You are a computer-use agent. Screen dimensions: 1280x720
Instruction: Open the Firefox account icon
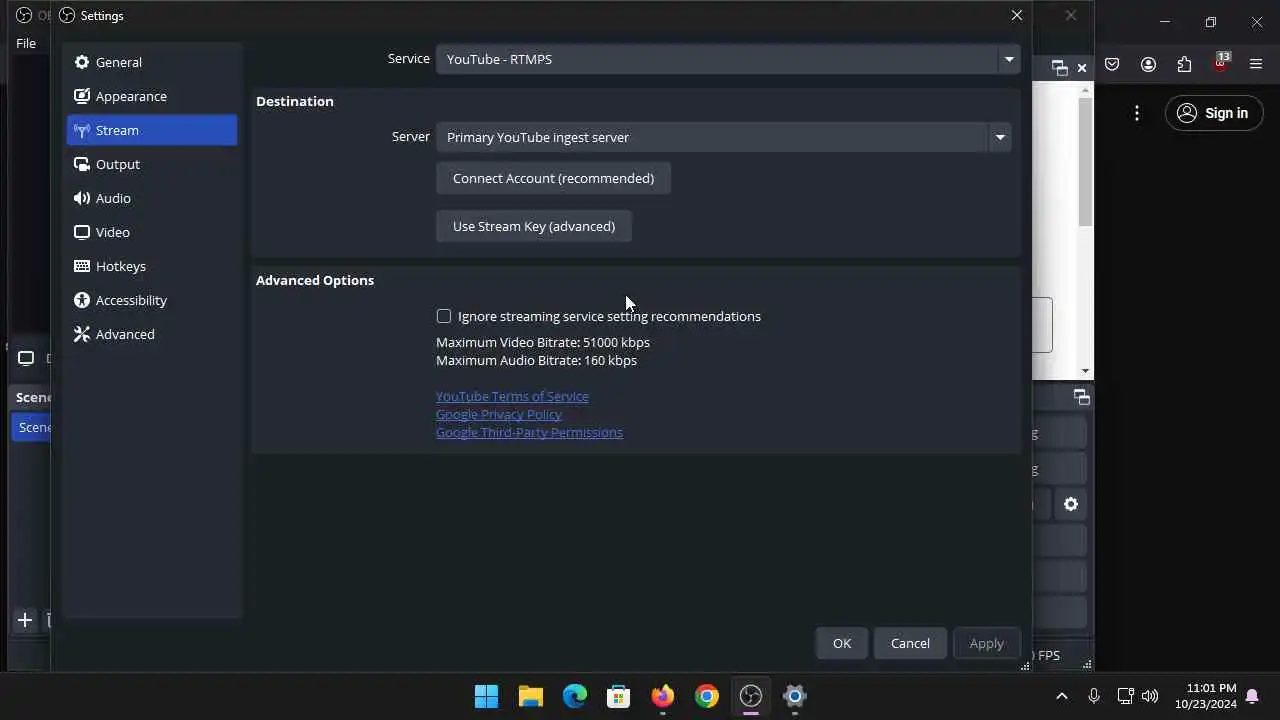(x=1148, y=65)
